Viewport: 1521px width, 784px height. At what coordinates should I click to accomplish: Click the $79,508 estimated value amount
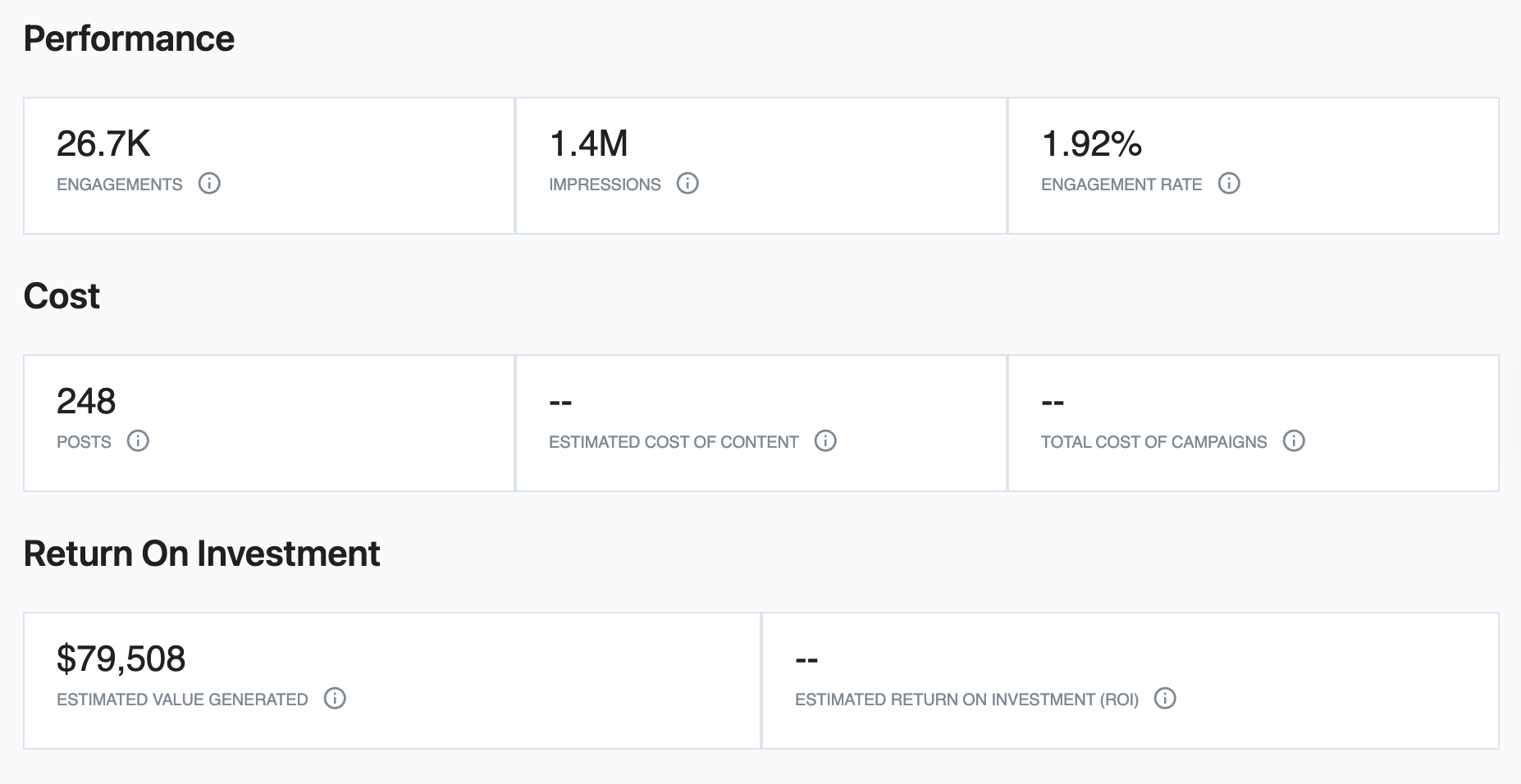pyautogui.click(x=121, y=659)
